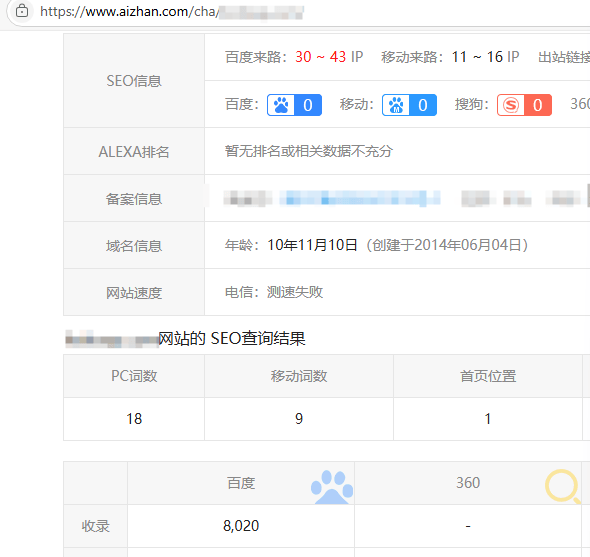Open the Sogou weight S badge
This screenshot has height=557, width=590.
[x=524, y=105]
